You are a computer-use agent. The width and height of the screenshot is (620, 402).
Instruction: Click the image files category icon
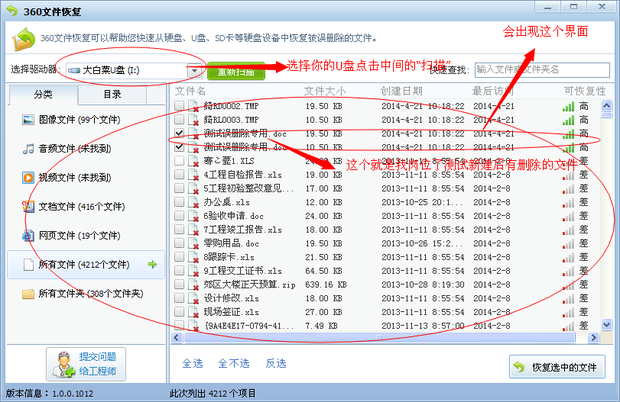point(28,119)
